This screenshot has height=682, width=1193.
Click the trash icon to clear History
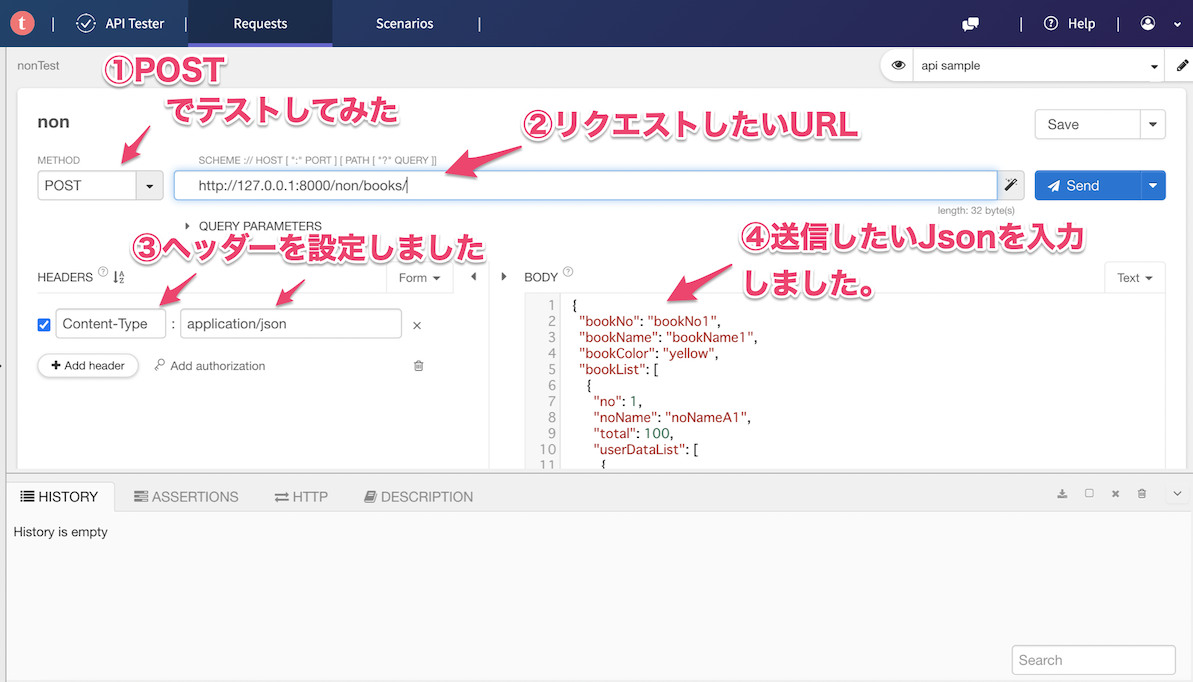coord(1141,493)
